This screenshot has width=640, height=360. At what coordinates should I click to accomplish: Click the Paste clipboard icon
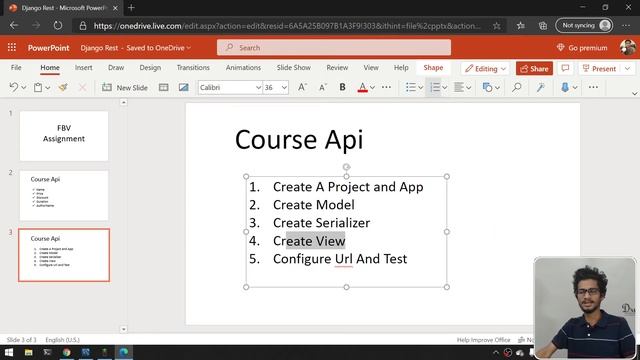pos(38,87)
